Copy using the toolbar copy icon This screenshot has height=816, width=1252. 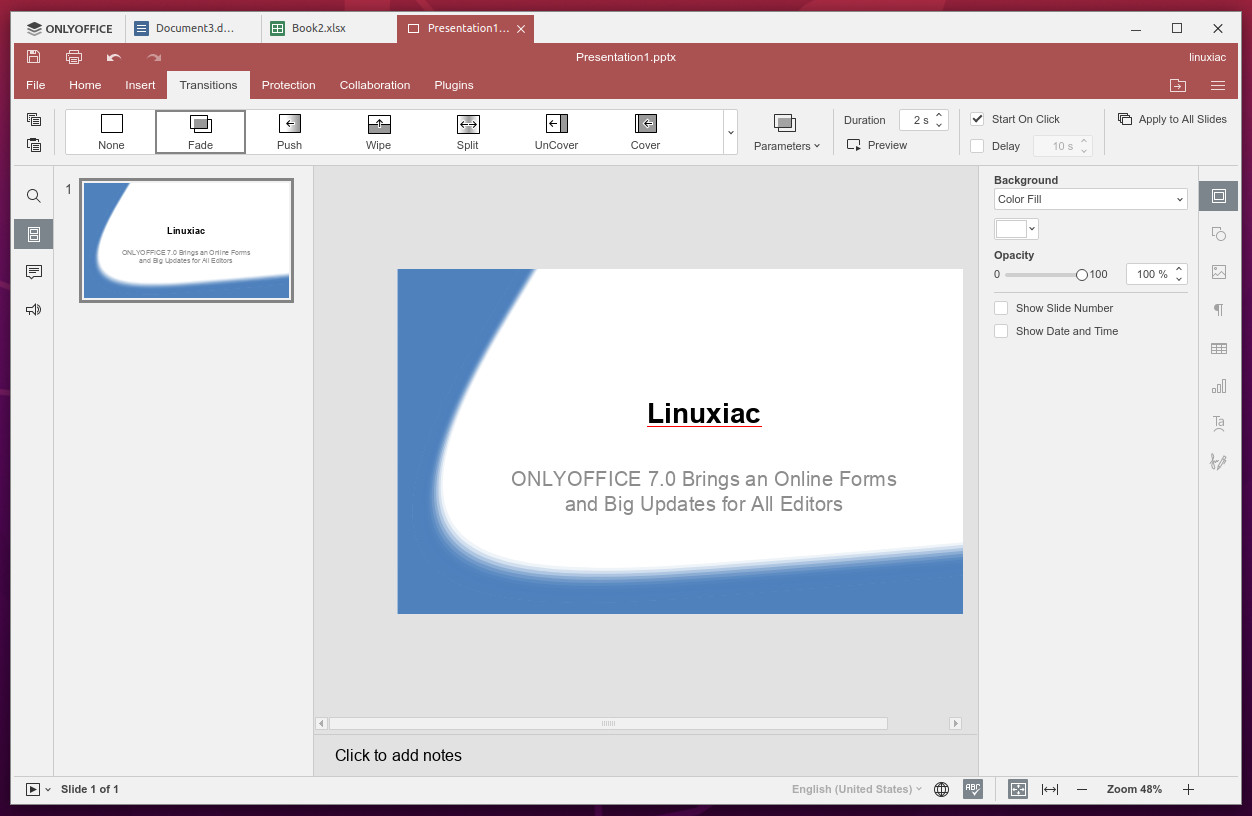click(x=34, y=119)
